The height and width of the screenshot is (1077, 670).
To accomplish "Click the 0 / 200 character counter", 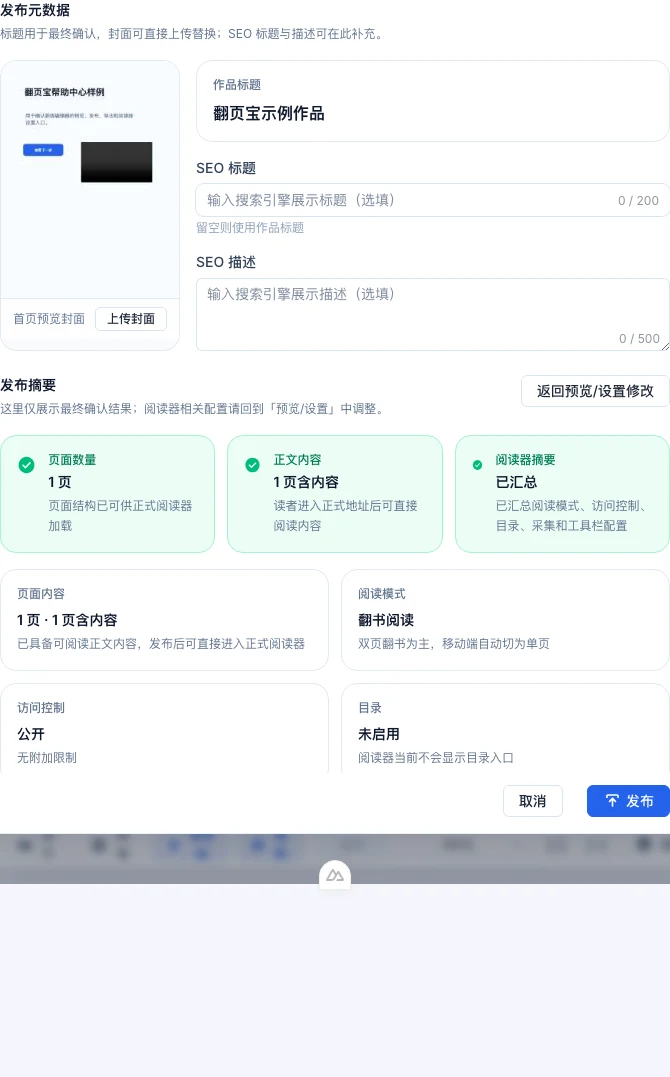I will [x=638, y=201].
